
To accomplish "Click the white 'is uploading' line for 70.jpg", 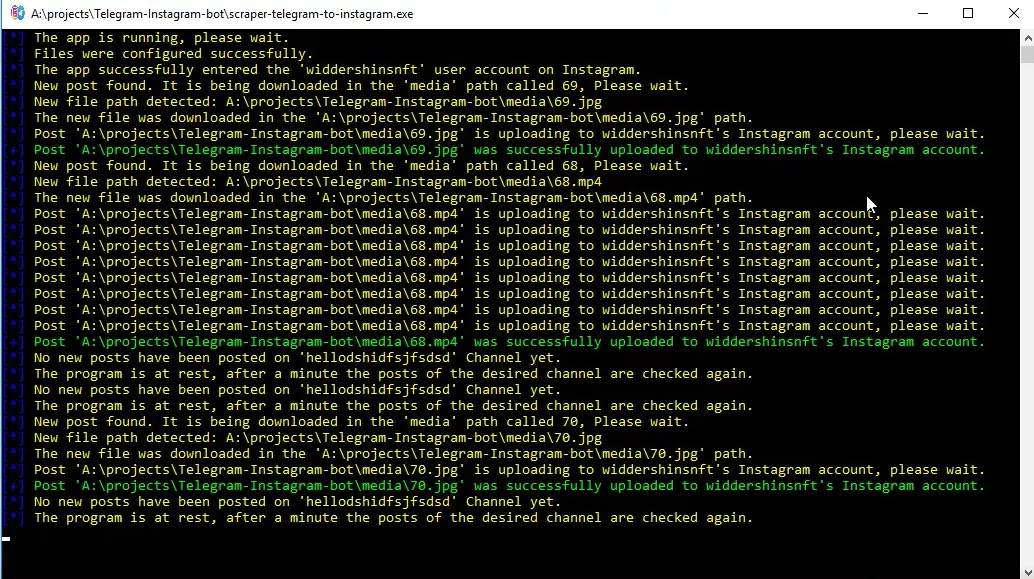I will [x=509, y=470].
